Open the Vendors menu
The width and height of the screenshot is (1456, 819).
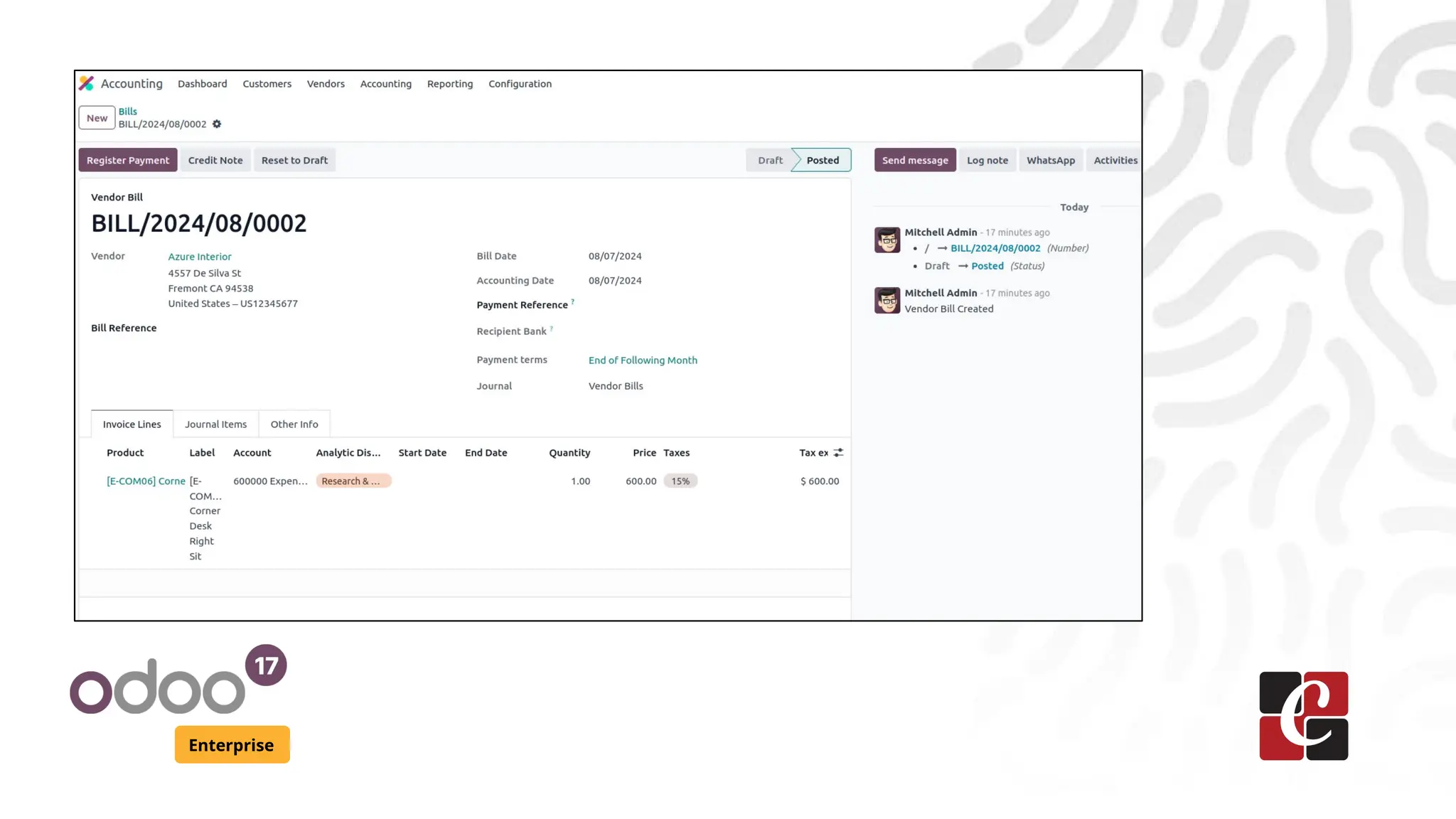point(326,84)
